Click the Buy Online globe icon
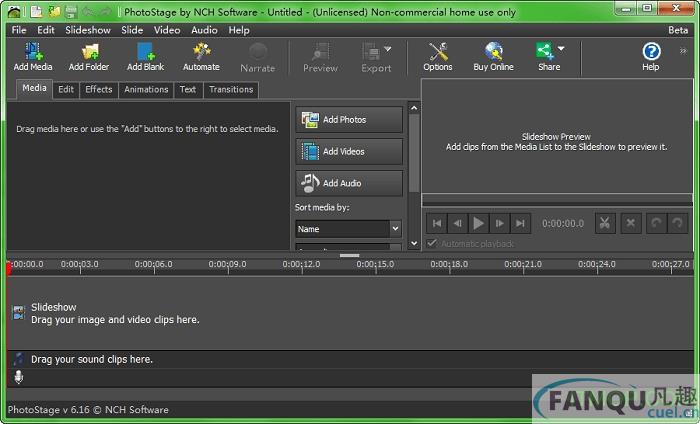 pos(494,52)
